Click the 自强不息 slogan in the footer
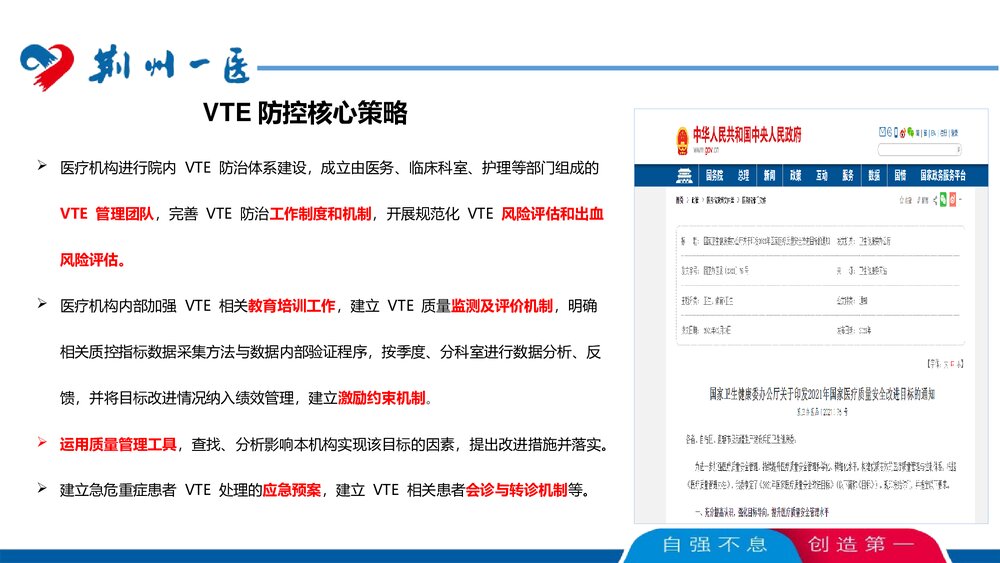The width and height of the screenshot is (1000, 563). 714,545
